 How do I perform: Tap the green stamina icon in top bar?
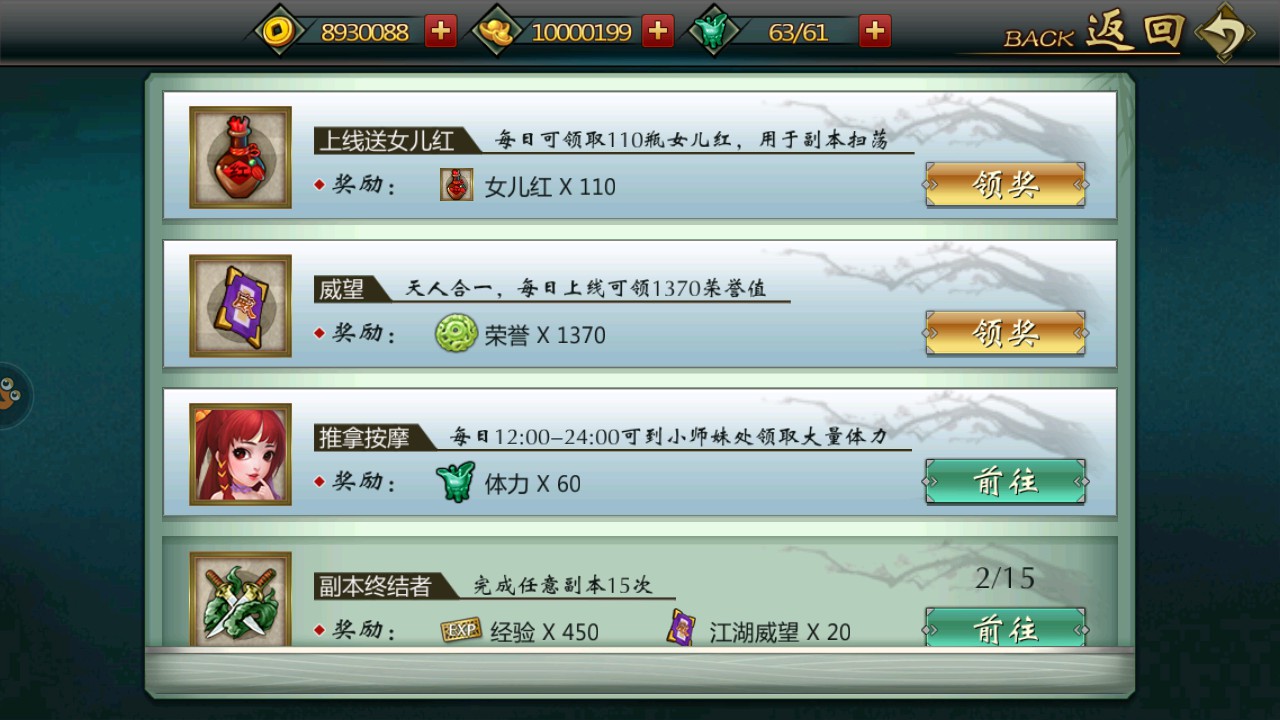pos(713,32)
